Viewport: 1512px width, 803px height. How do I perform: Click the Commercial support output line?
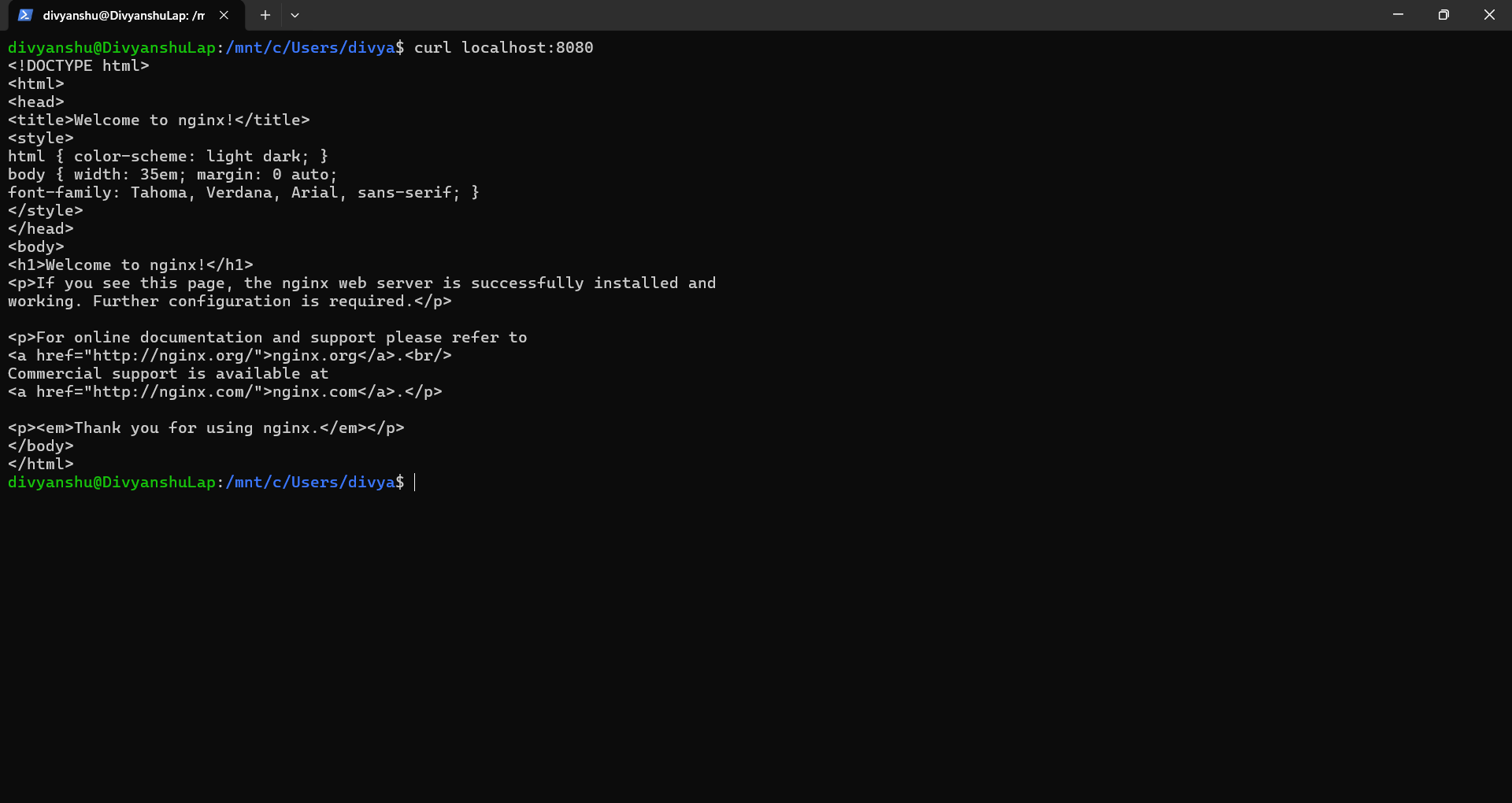pos(168,373)
